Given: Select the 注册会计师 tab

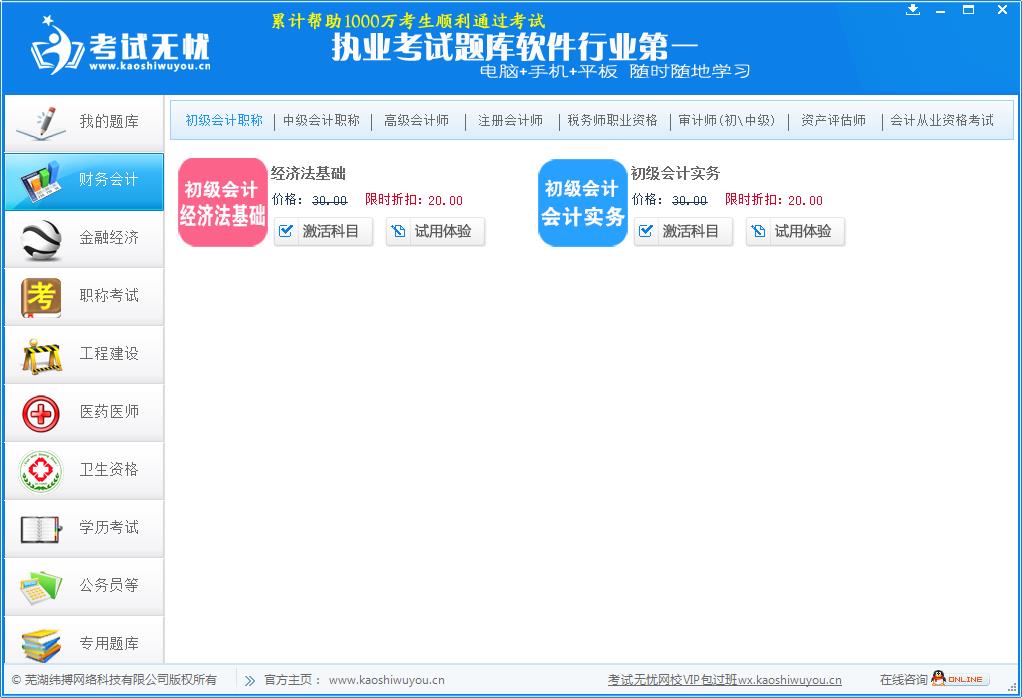Looking at the screenshot, I should pyautogui.click(x=510, y=121).
